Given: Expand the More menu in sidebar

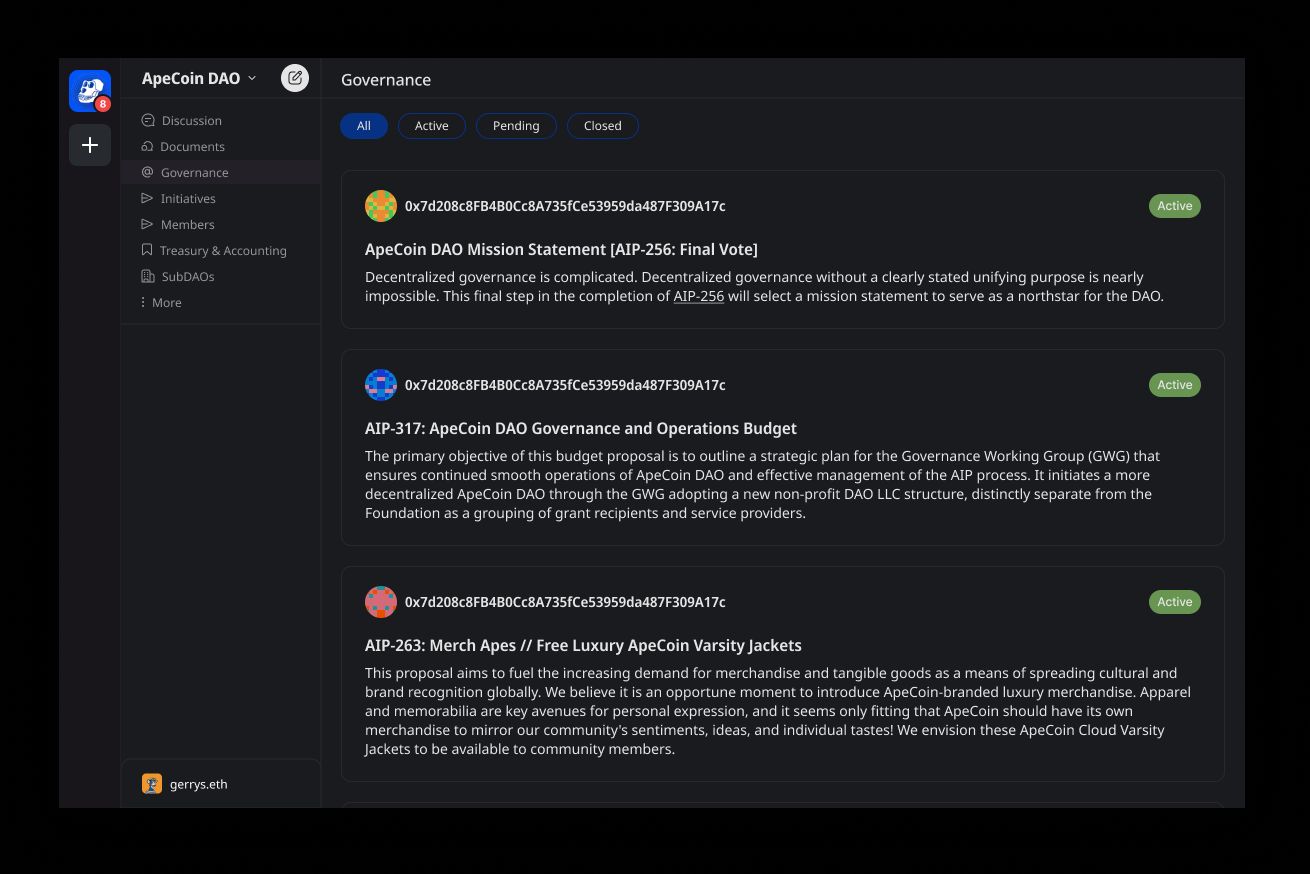Looking at the screenshot, I should (x=167, y=302).
